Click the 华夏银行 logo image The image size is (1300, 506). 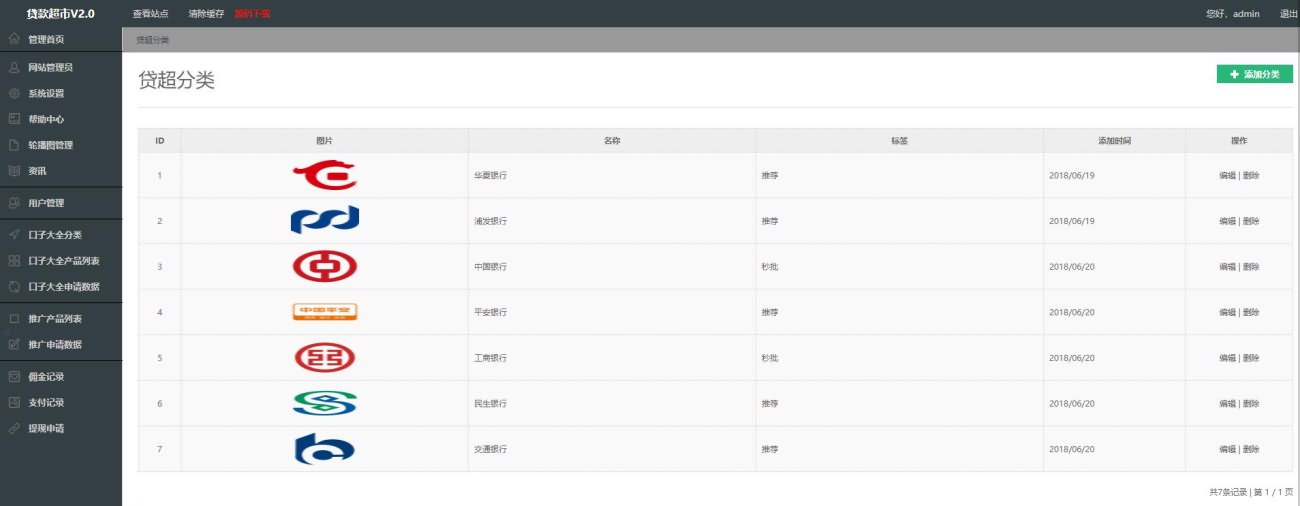click(x=324, y=175)
